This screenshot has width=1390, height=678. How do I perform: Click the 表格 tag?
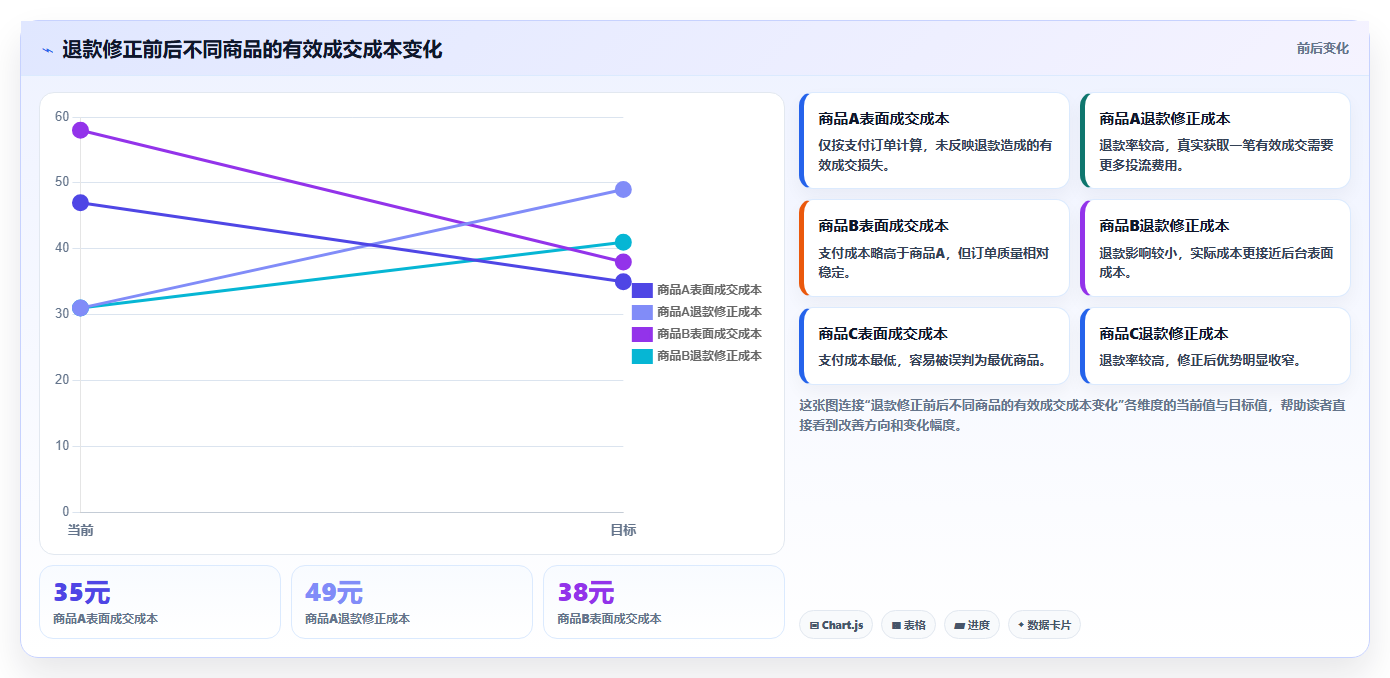908,625
